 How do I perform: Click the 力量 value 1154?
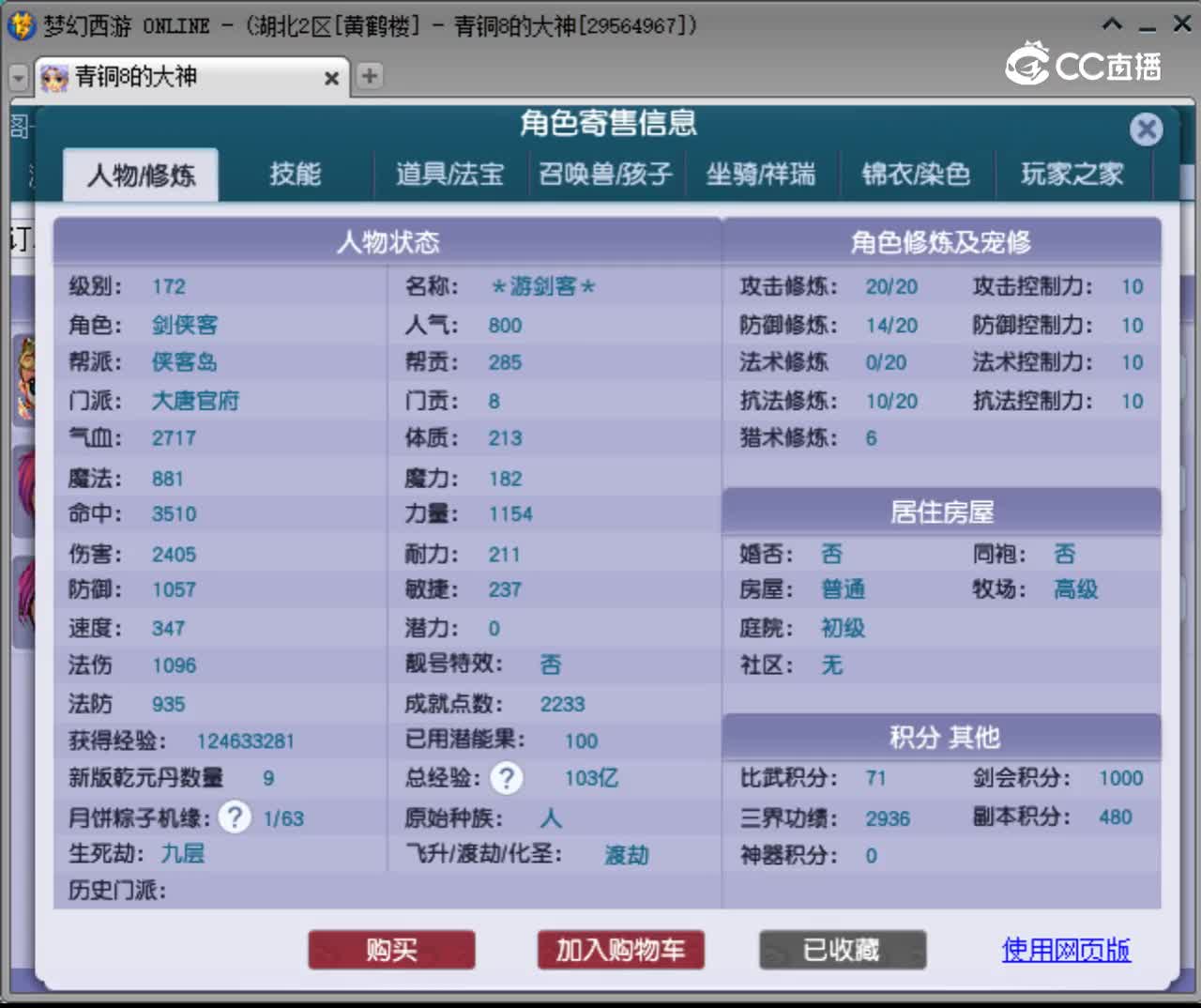(510, 514)
